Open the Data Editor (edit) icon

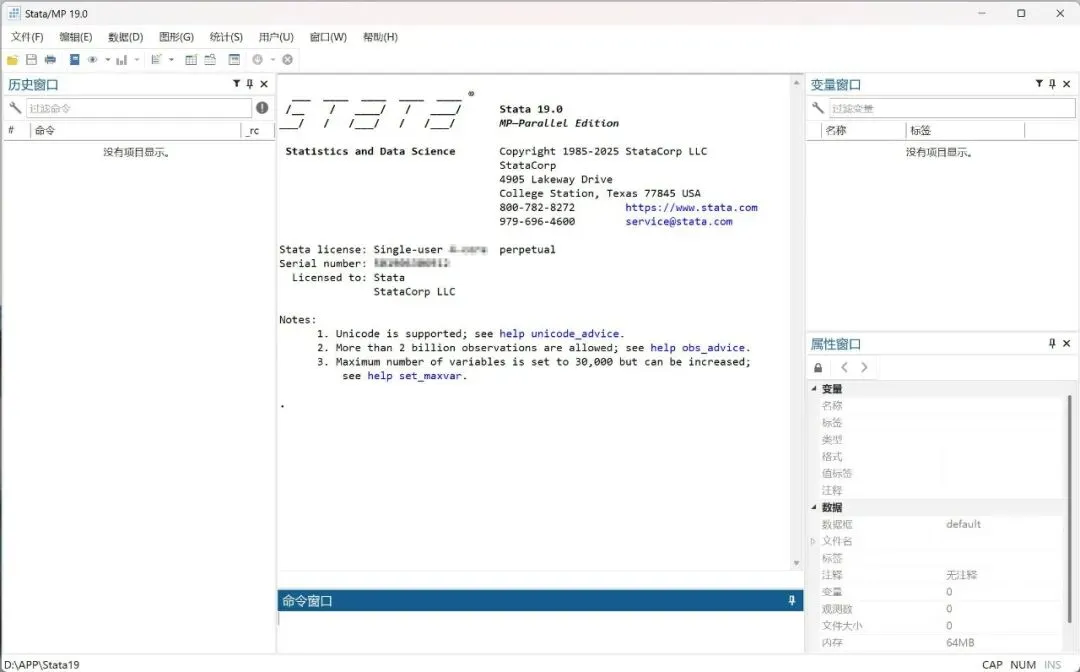click(191, 60)
